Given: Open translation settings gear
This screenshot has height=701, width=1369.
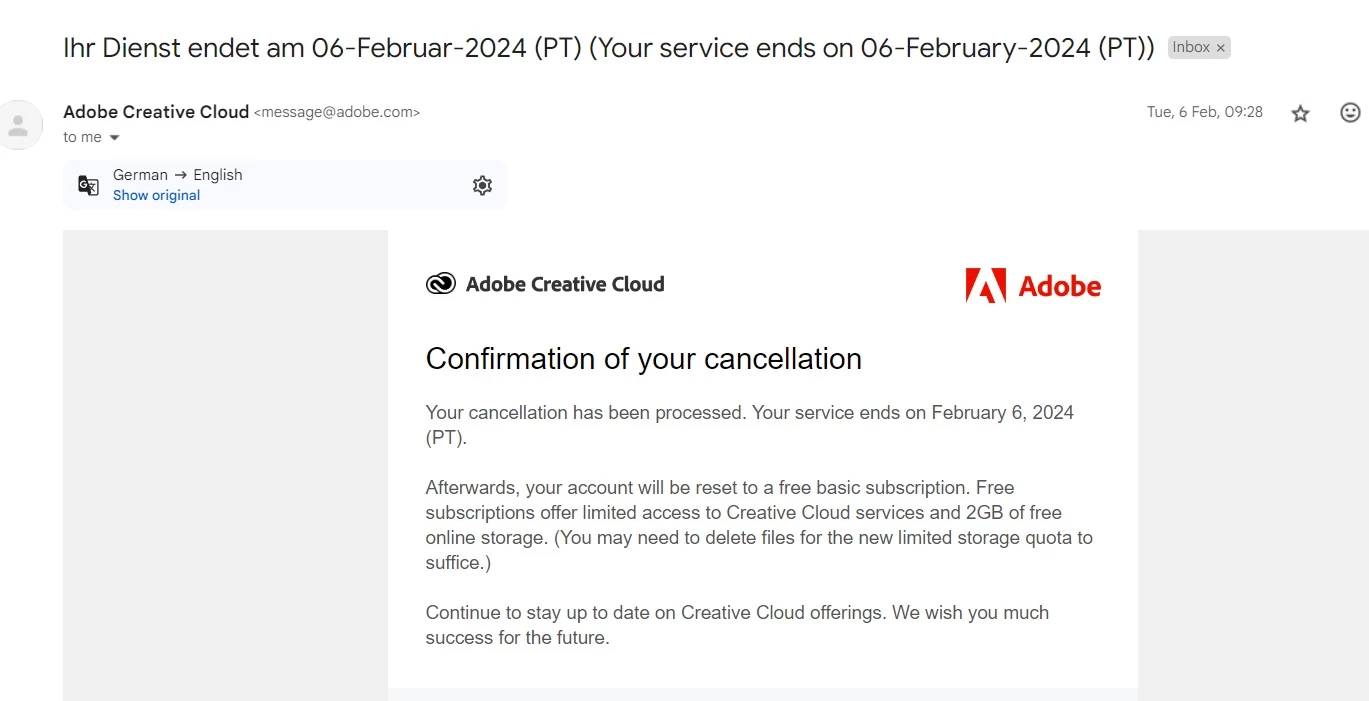Looking at the screenshot, I should click(482, 185).
